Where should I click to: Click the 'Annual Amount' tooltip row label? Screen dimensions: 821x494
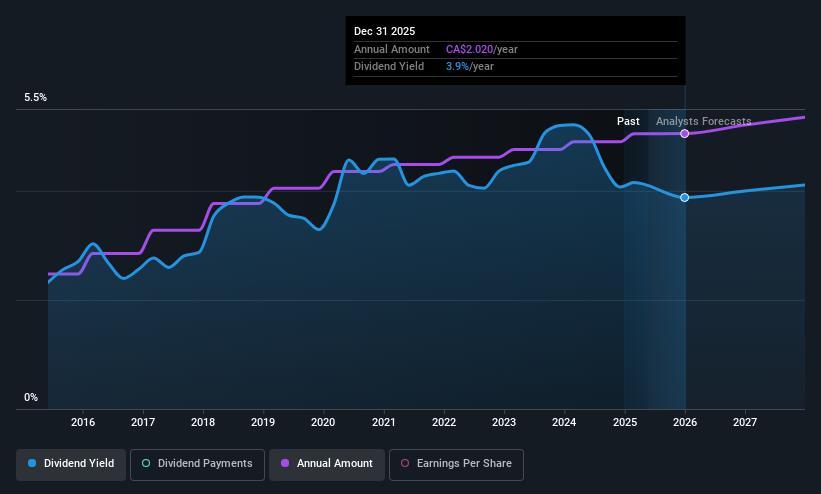(x=392, y=49)
